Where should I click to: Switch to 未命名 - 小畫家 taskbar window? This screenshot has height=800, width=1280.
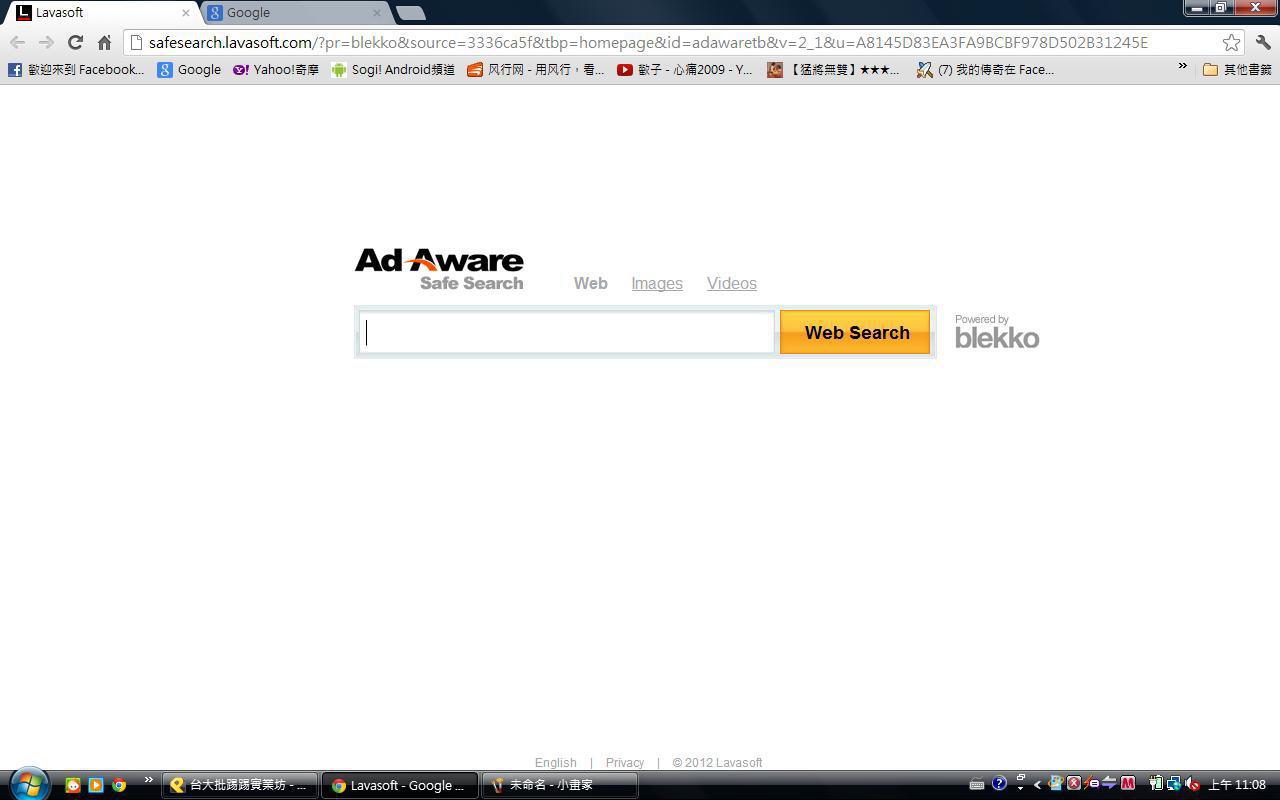point(559,785)
